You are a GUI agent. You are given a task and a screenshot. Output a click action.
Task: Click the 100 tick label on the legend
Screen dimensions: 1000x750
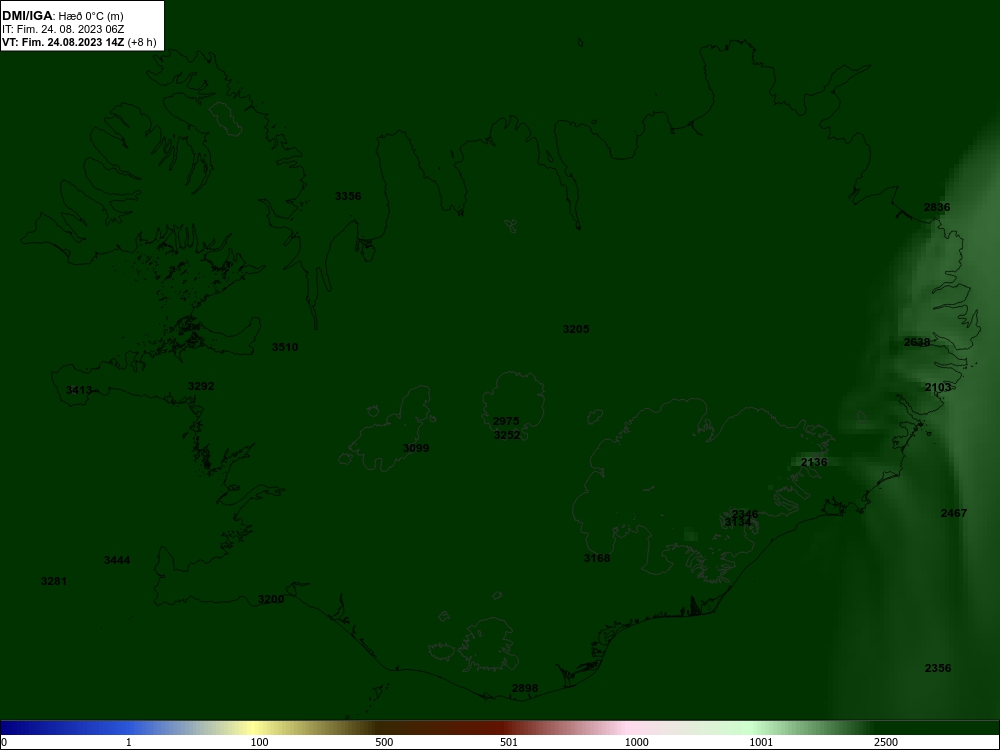coord(259,742)
